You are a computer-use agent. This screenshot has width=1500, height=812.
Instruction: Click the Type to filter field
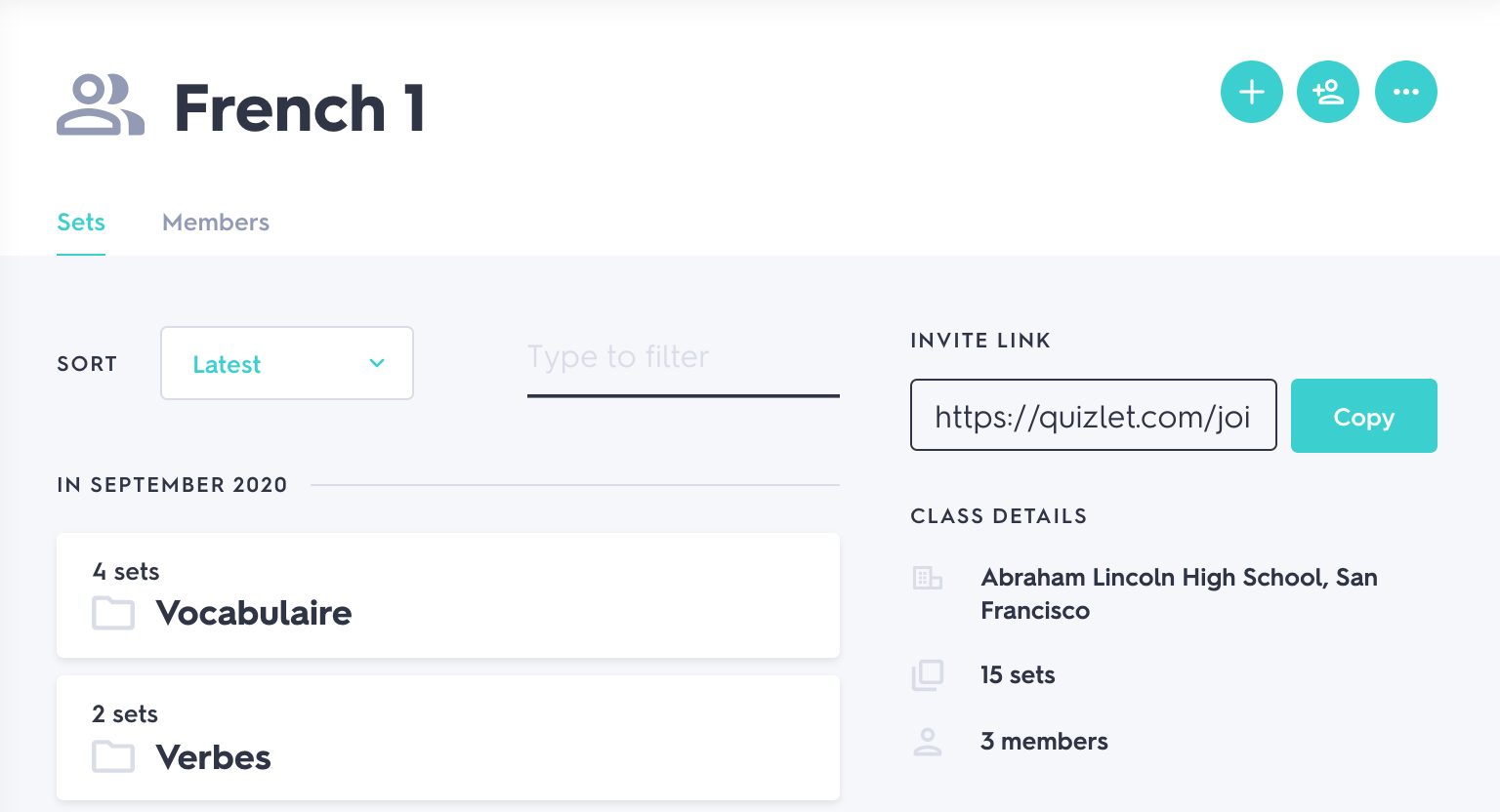(683, 358)
